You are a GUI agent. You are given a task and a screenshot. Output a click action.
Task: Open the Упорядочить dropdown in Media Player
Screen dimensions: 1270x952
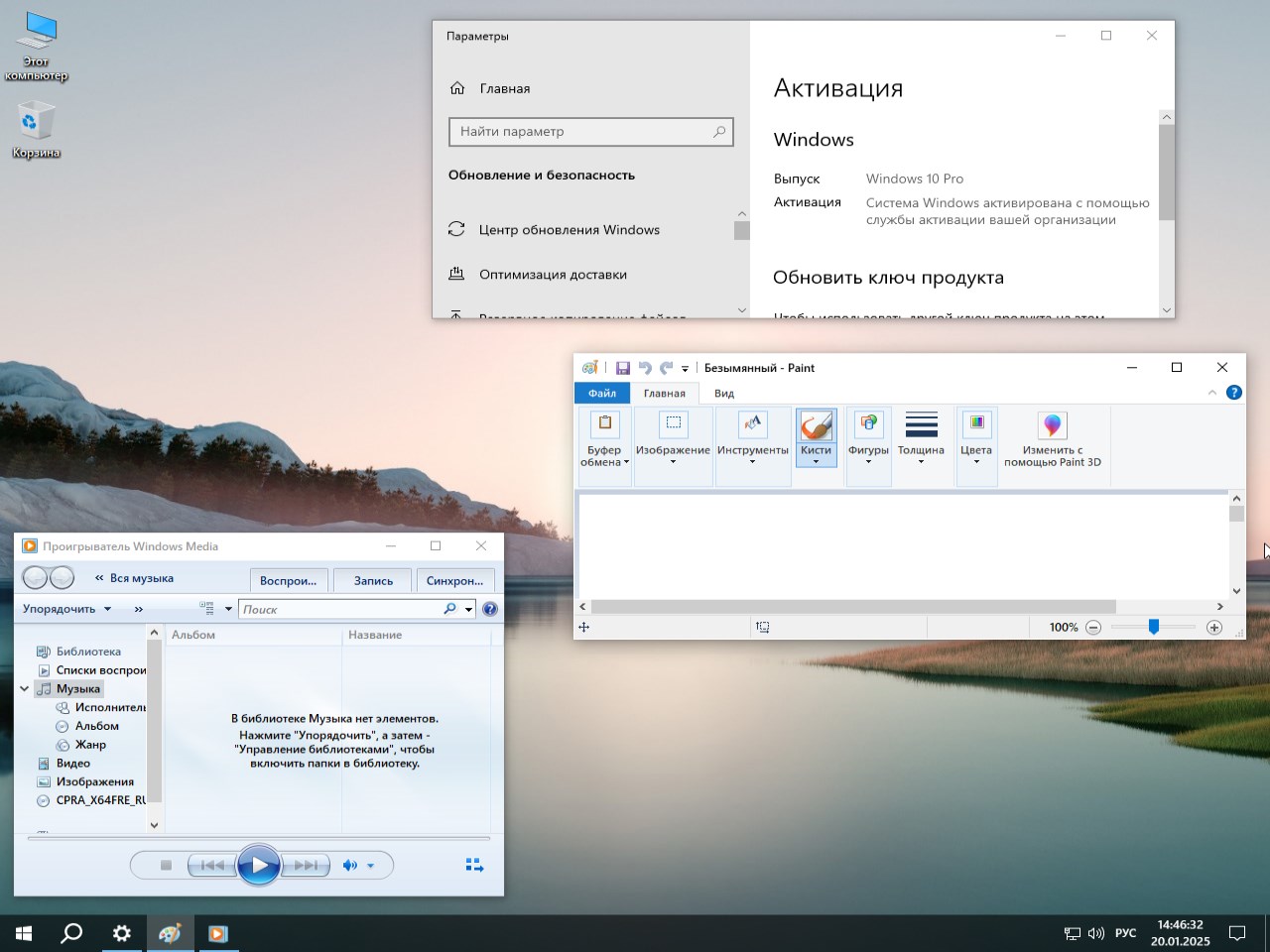[x=67, y=609]
